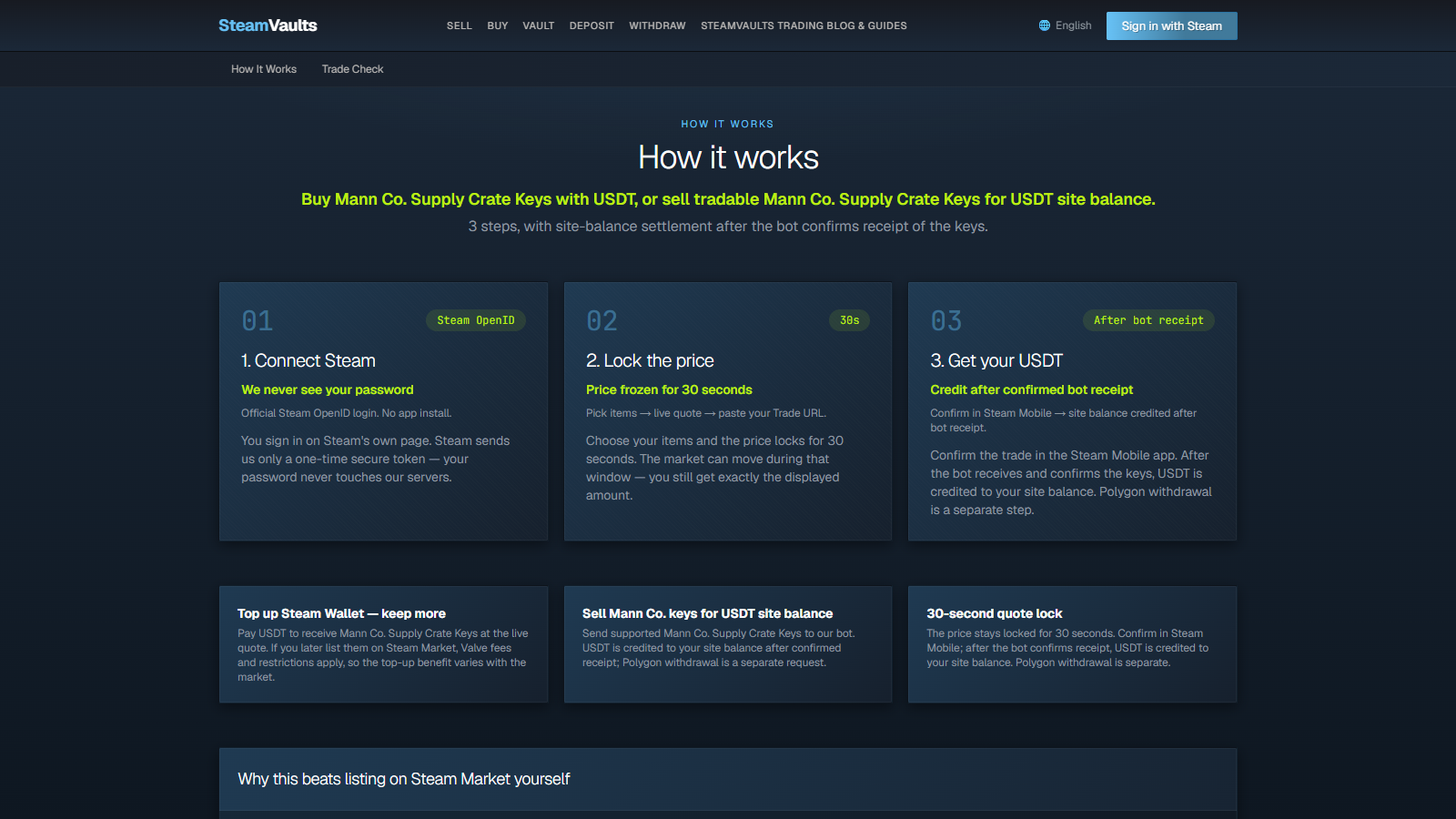This screenshot has height=819, width=1456.
Task: Click the small 'HOW IT WORKS' eyebrow label
Action: pyautogui.click(x=728, y=124)
